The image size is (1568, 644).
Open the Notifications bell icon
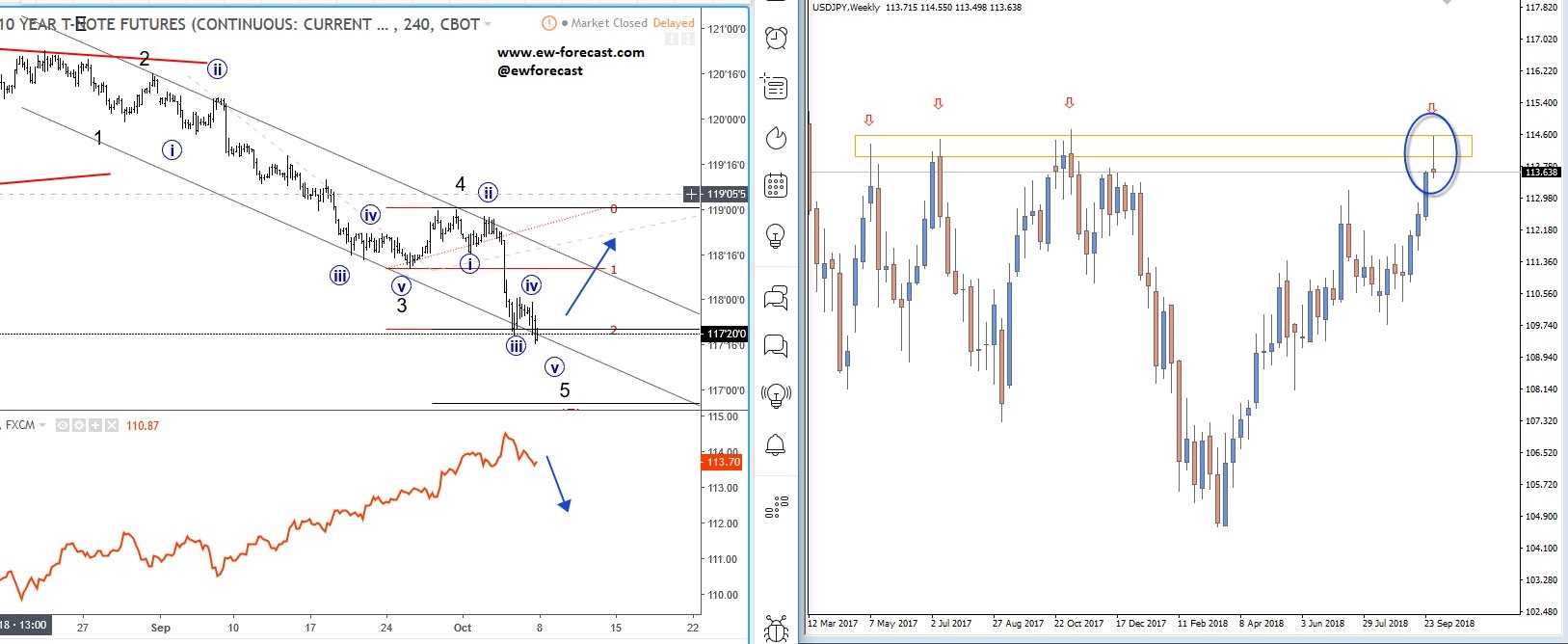(x=776, y=445)
